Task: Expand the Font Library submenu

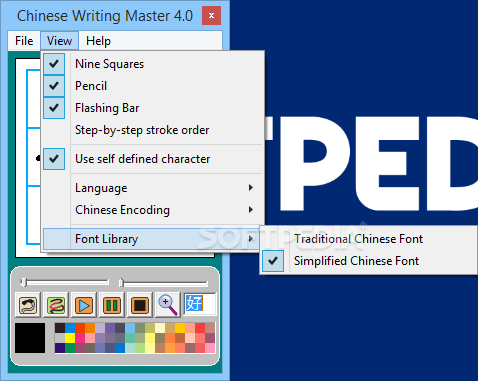Action: point(152,239)
